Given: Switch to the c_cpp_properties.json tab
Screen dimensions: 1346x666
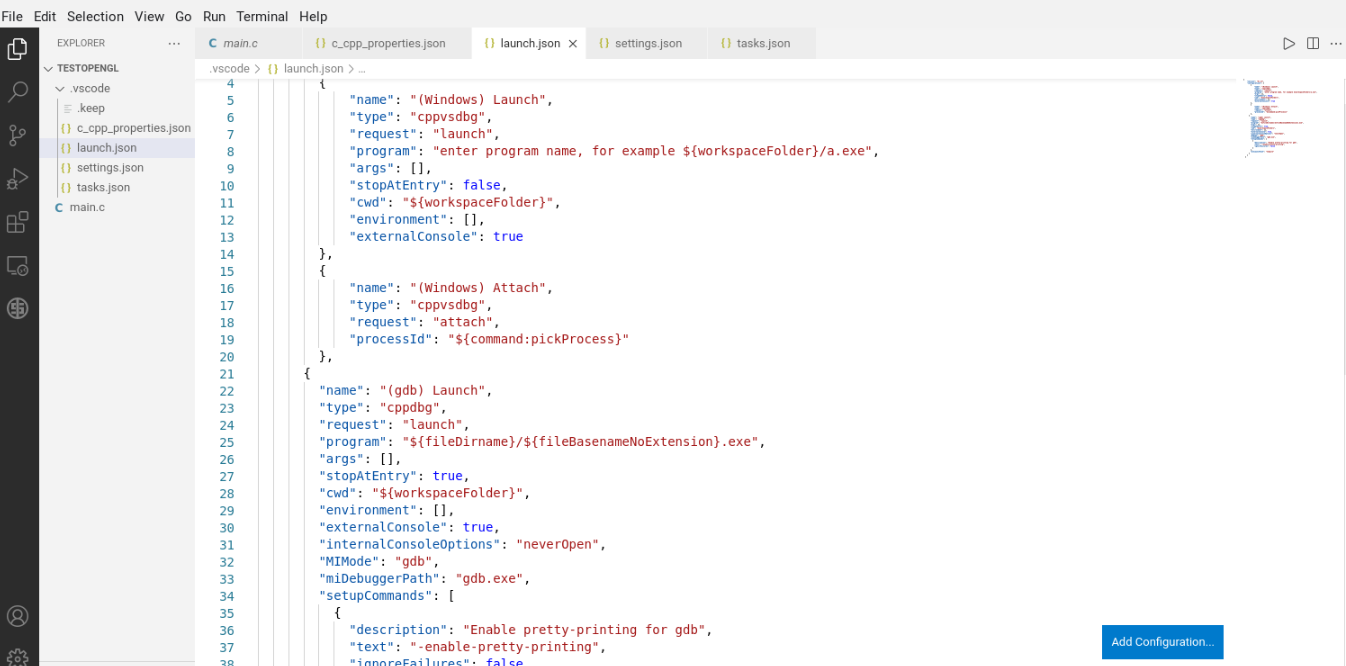Looking at the screenshot, I should [x=386, y=43].
